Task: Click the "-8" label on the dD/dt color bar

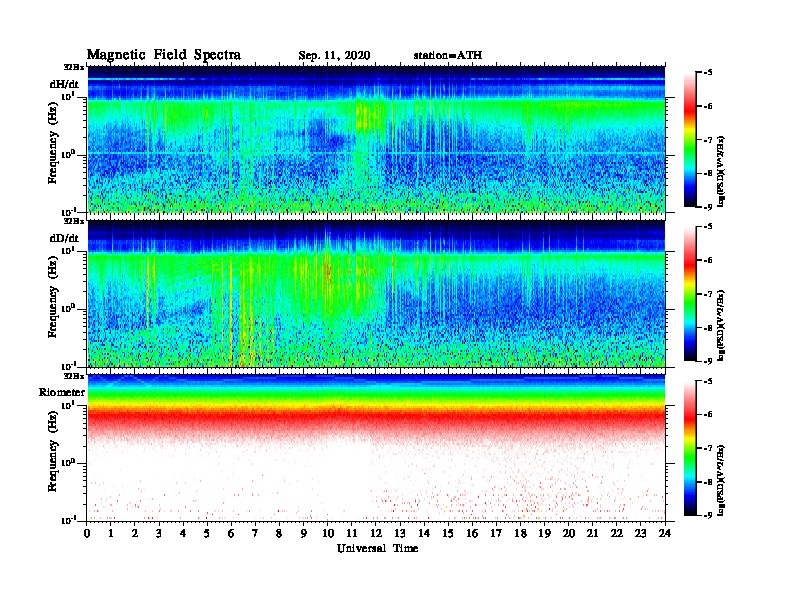Action: coord(707,327)
